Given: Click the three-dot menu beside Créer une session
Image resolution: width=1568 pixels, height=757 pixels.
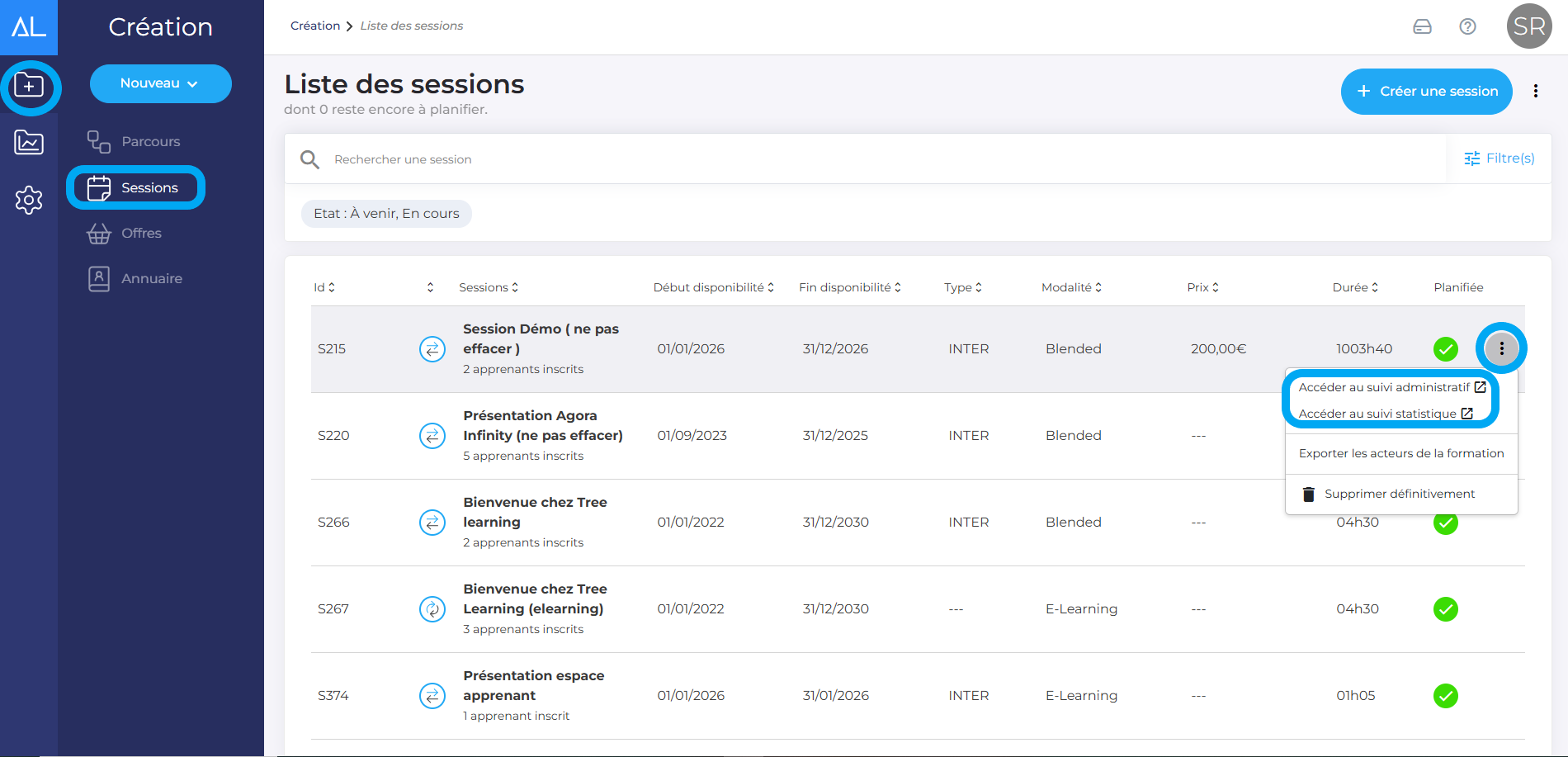Looking at the screenshot, I should [1535, 92].
